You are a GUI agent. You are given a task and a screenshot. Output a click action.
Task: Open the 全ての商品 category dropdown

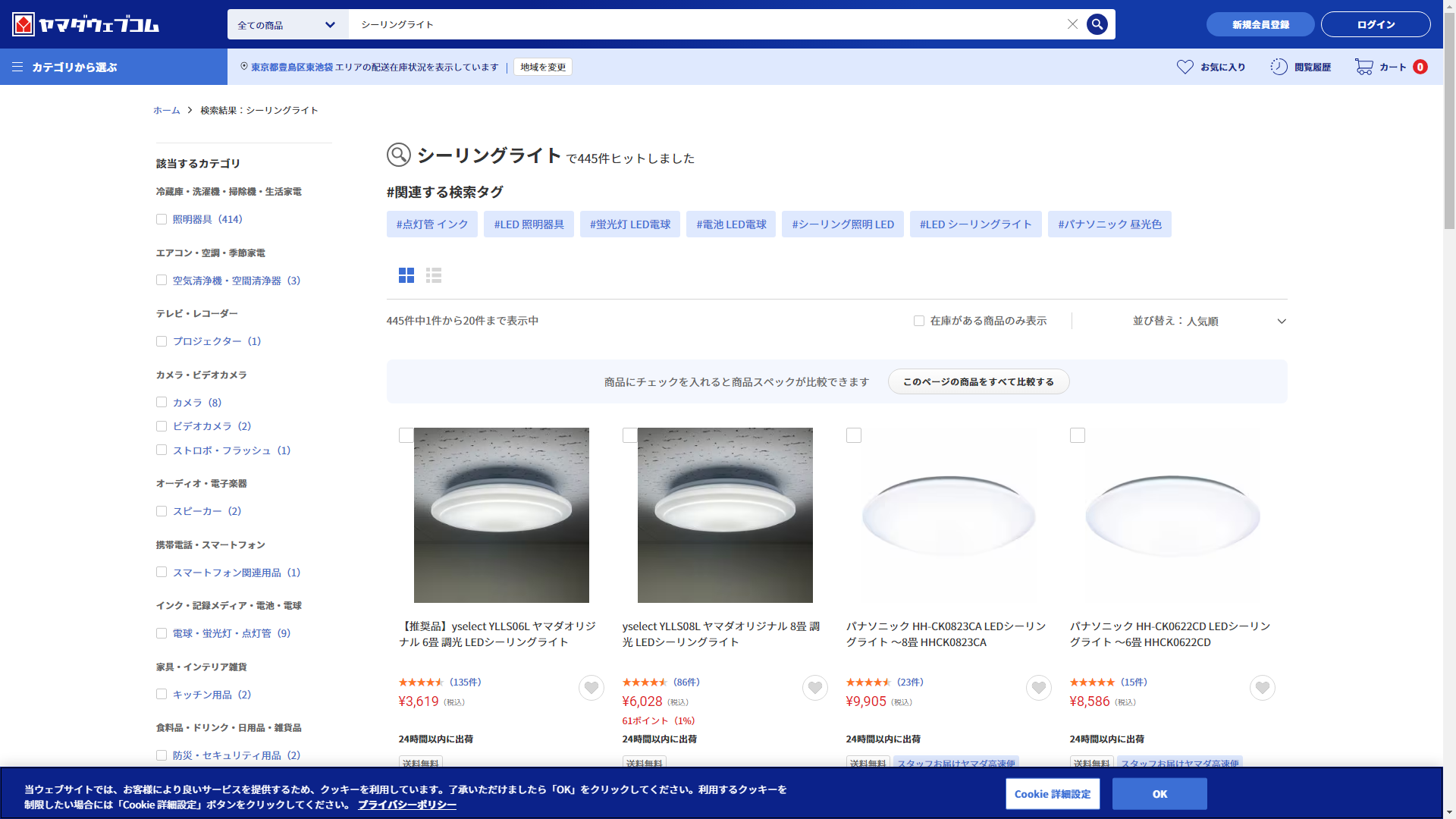(287, 24)
